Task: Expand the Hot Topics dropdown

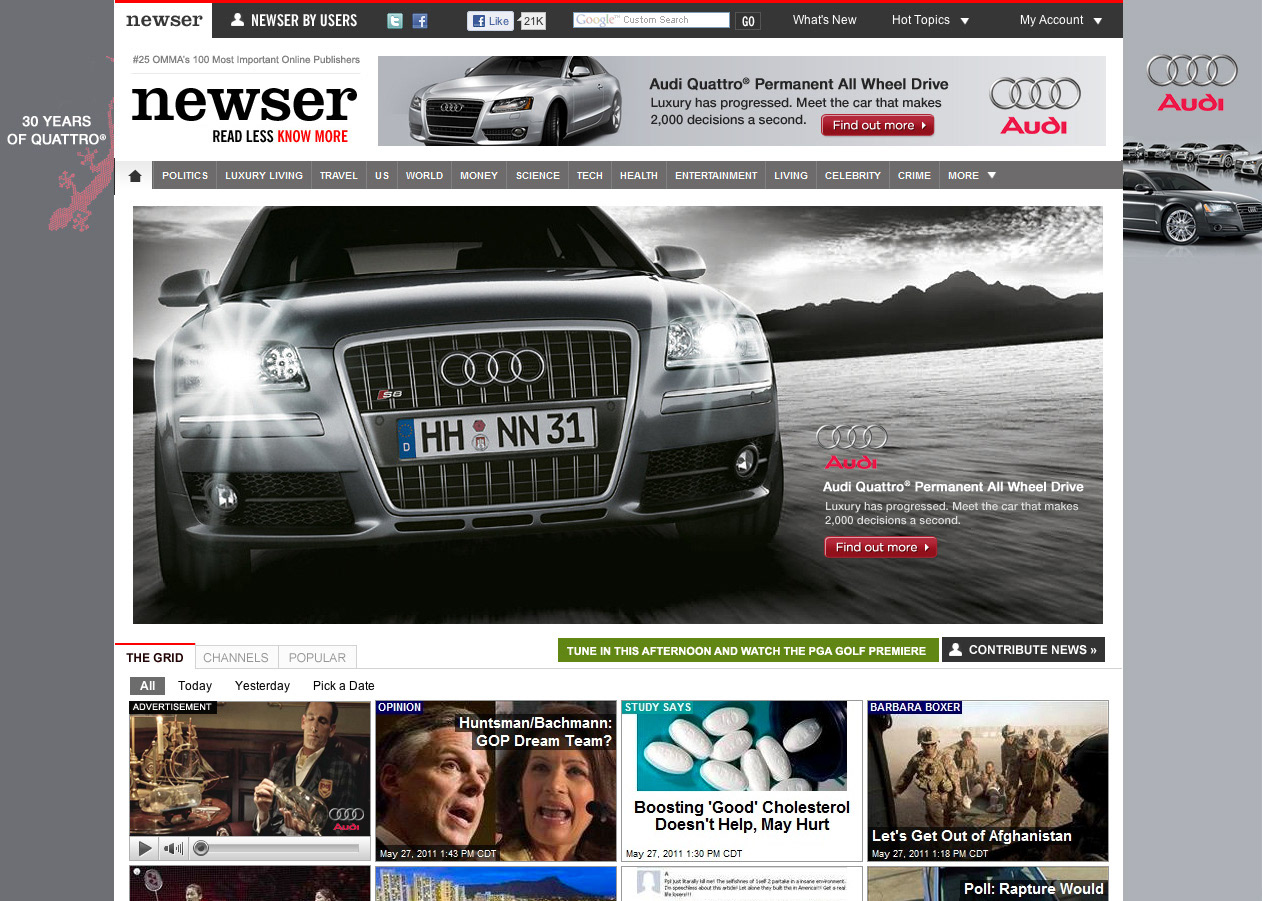Action: click(x=930, y=20)
